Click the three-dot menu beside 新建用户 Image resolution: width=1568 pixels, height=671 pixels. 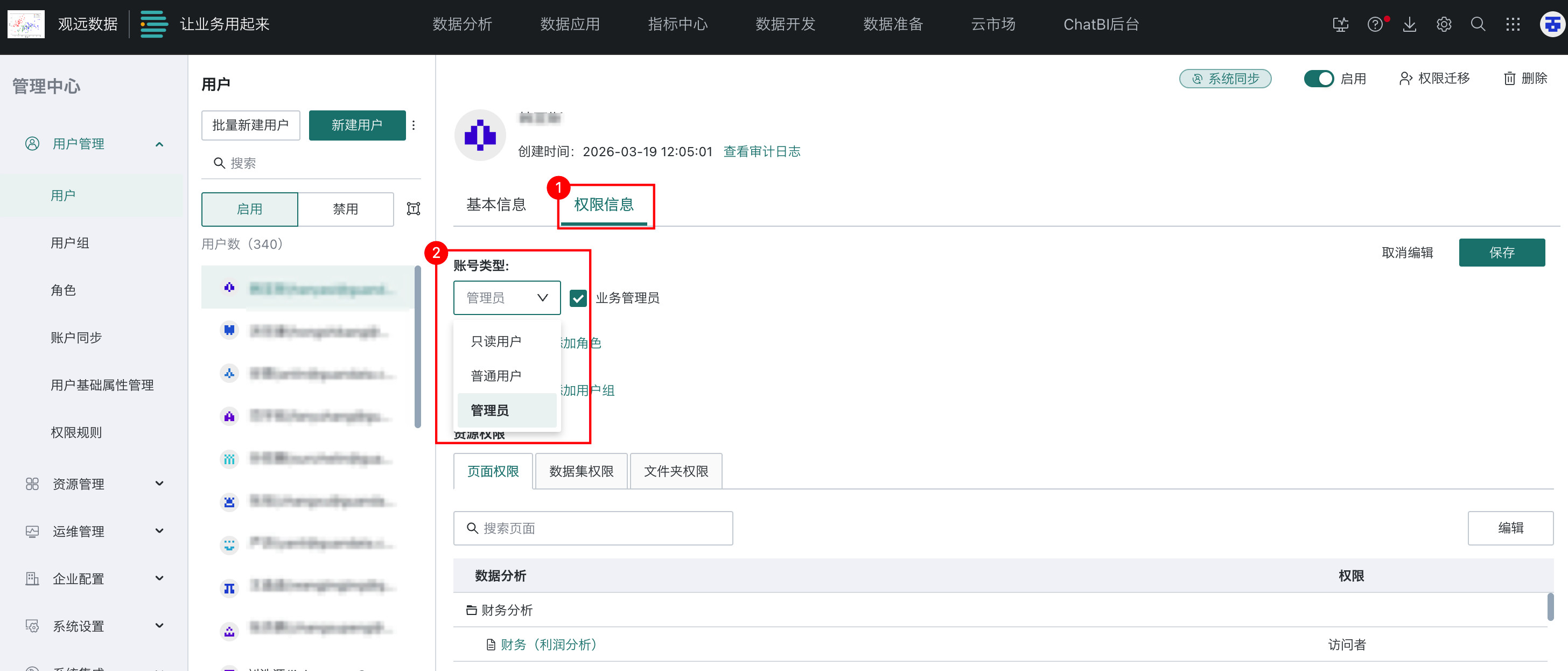414,125
